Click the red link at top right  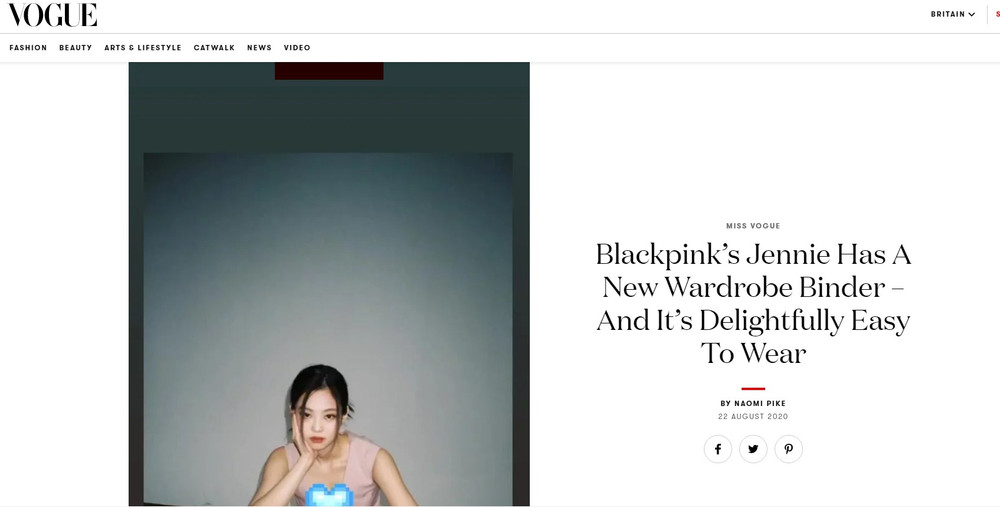coord(997,14)
